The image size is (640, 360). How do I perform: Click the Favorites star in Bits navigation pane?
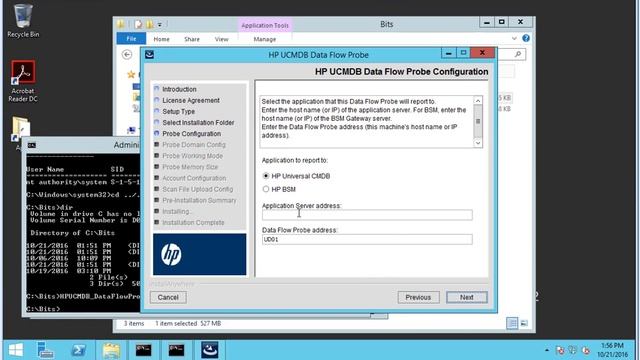(131, 74)
